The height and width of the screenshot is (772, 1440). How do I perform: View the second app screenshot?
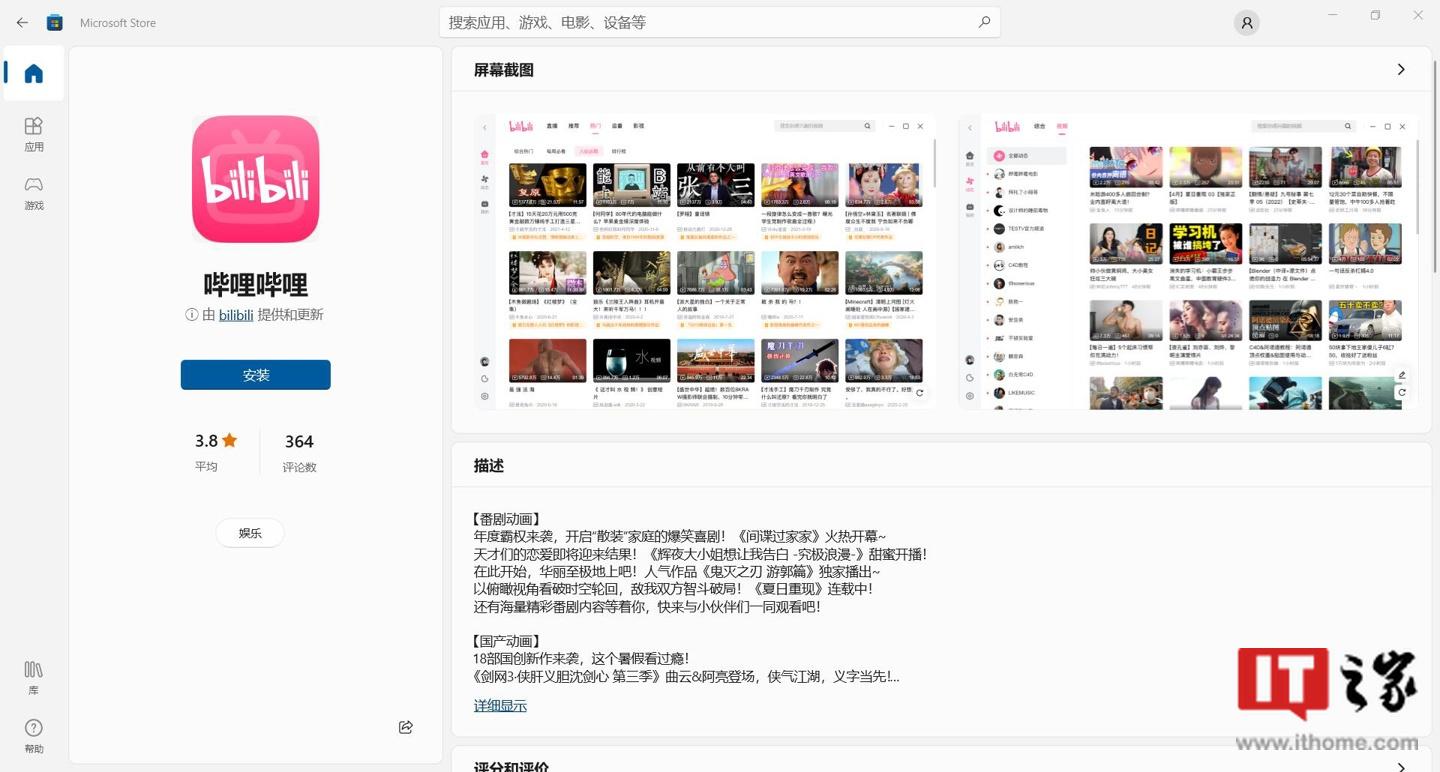point(1186,262)
